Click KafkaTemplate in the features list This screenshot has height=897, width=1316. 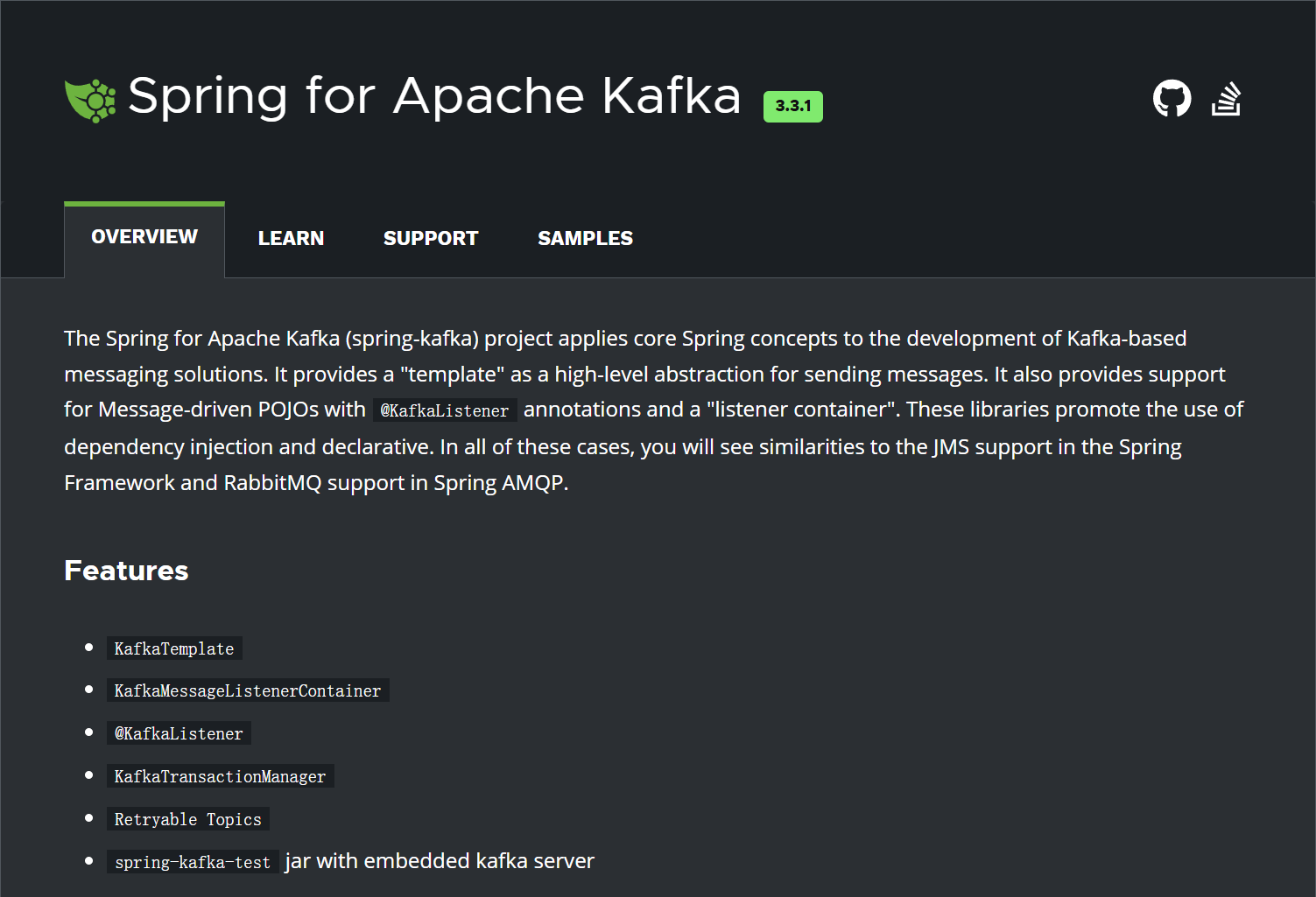tap(174, 648)
